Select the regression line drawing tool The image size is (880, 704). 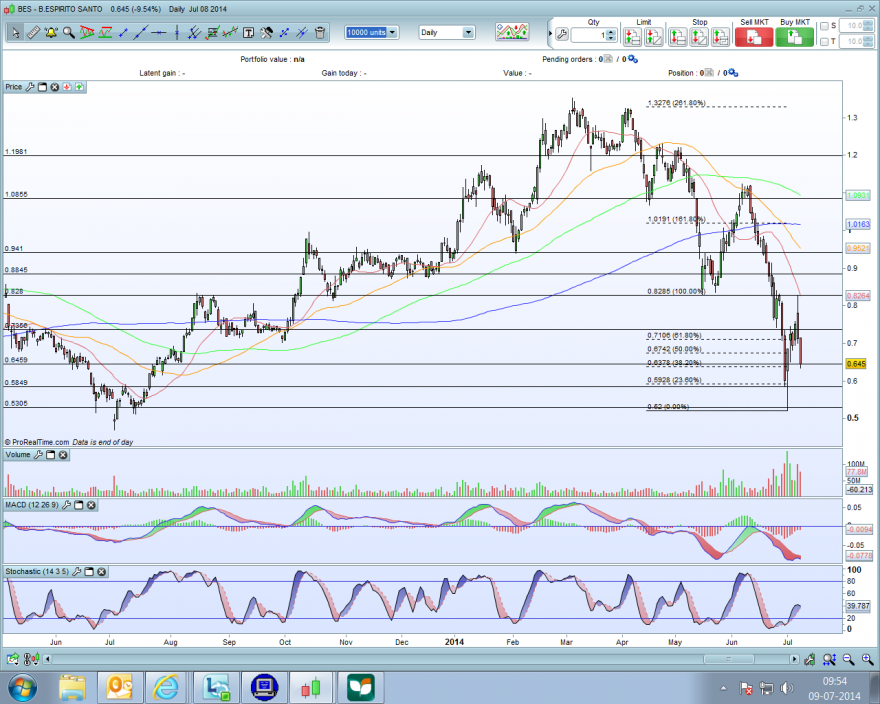[230, 33]
